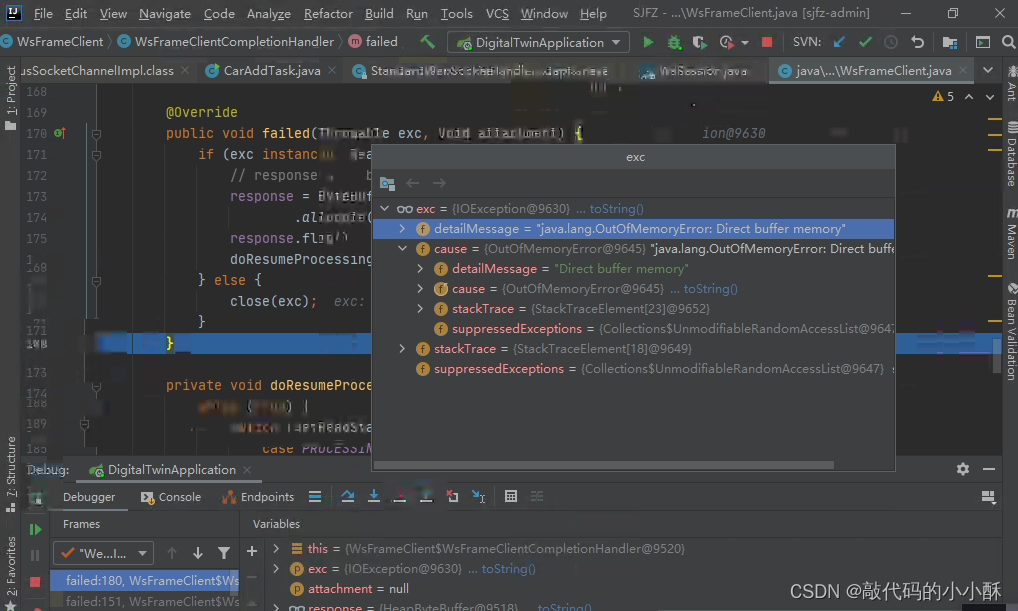Collapse the cause OutOfMemoryError node
The image size is (1018, 611).
click(x=403, y=249)
